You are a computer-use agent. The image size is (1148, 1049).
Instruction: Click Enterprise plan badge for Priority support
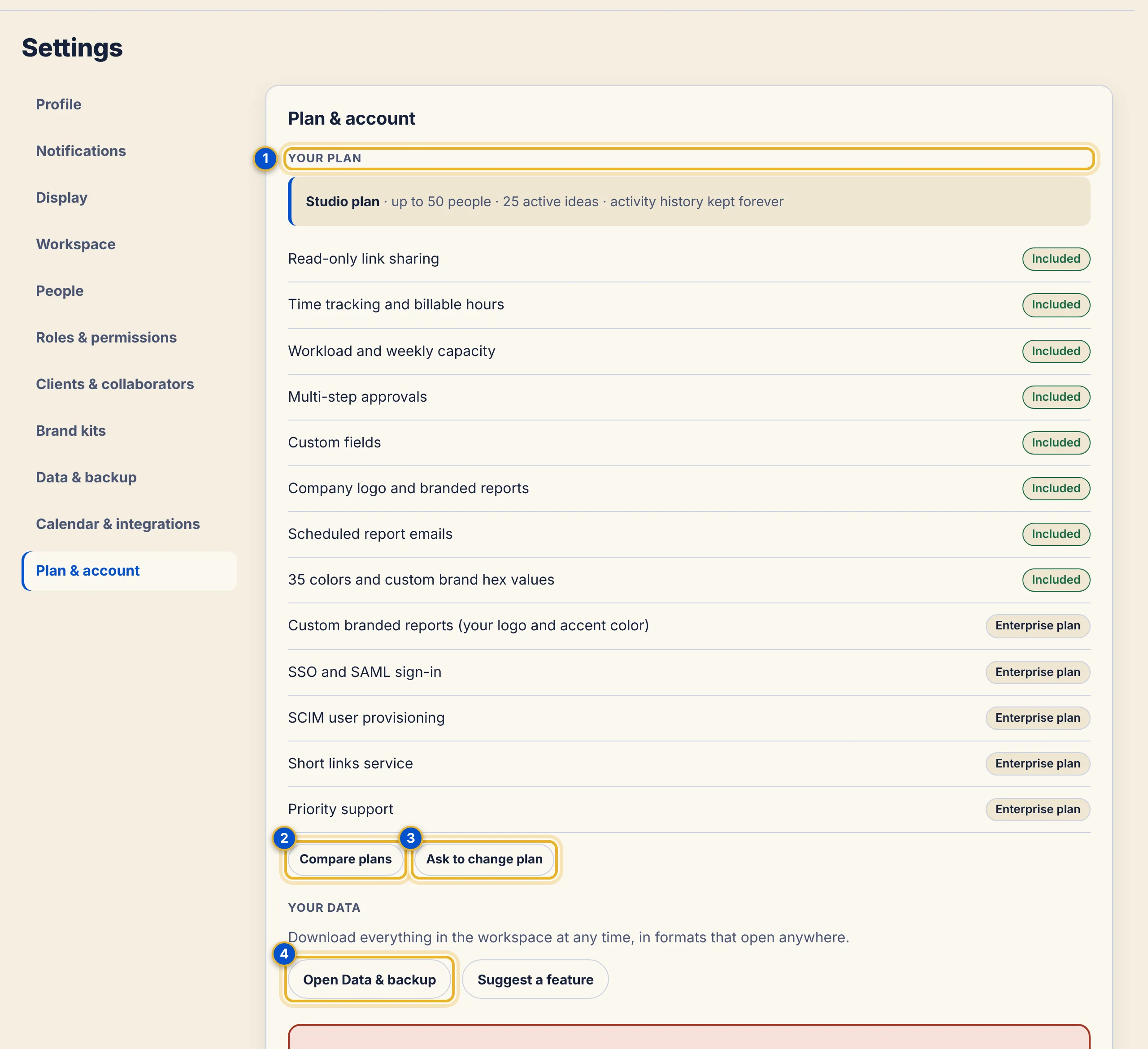coord(1038,809)
